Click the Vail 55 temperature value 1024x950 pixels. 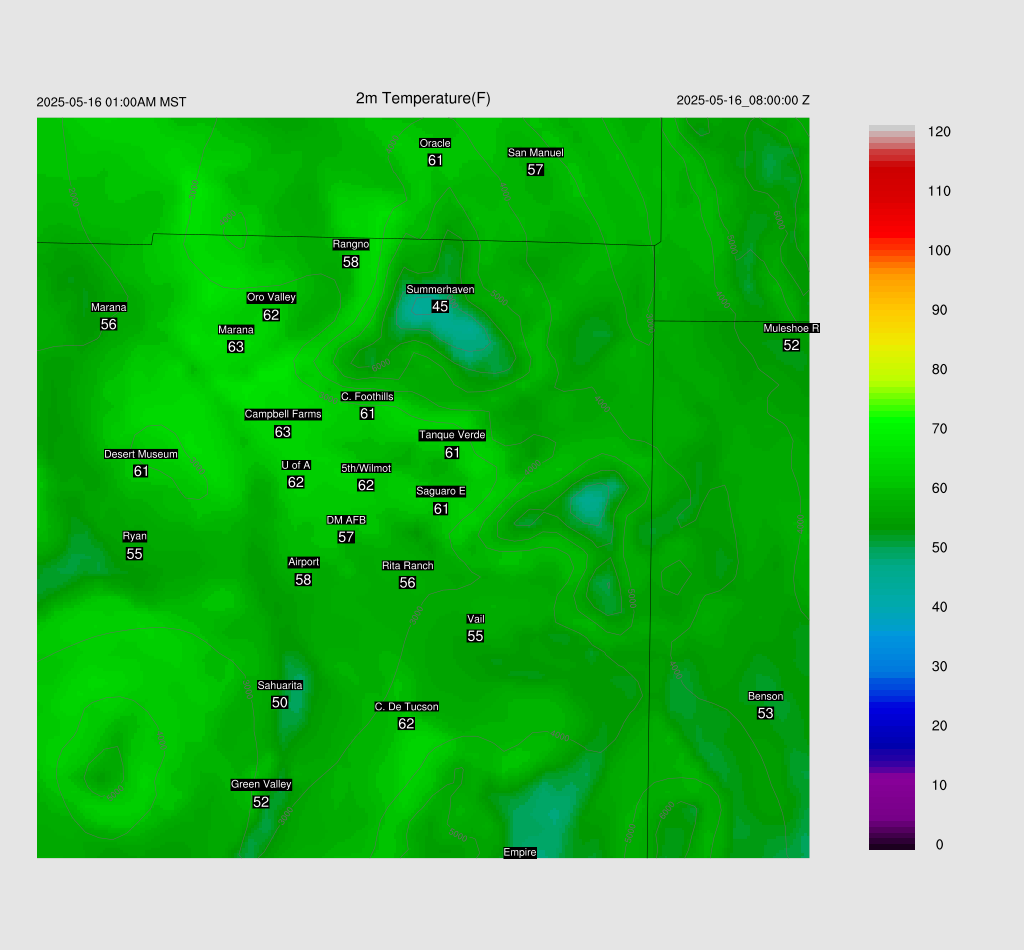point(475,637)
